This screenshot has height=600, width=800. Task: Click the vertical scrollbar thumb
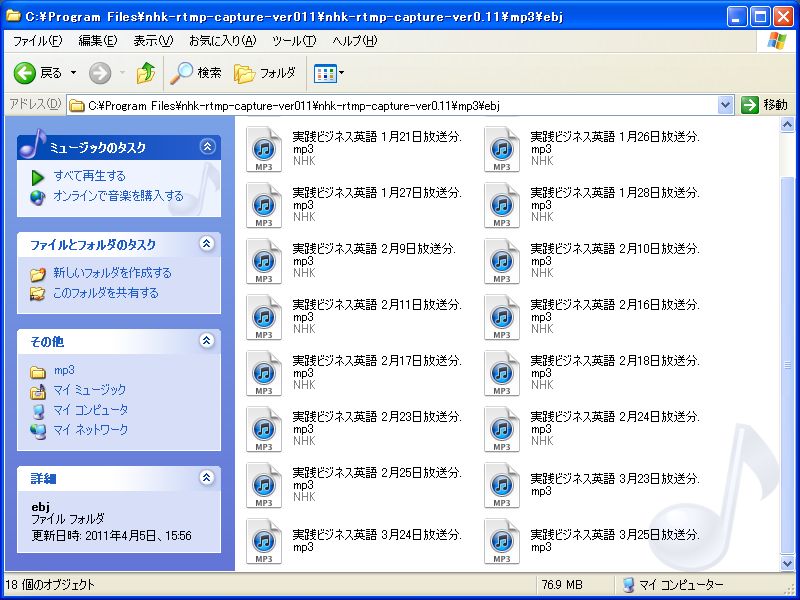point(787,365)
